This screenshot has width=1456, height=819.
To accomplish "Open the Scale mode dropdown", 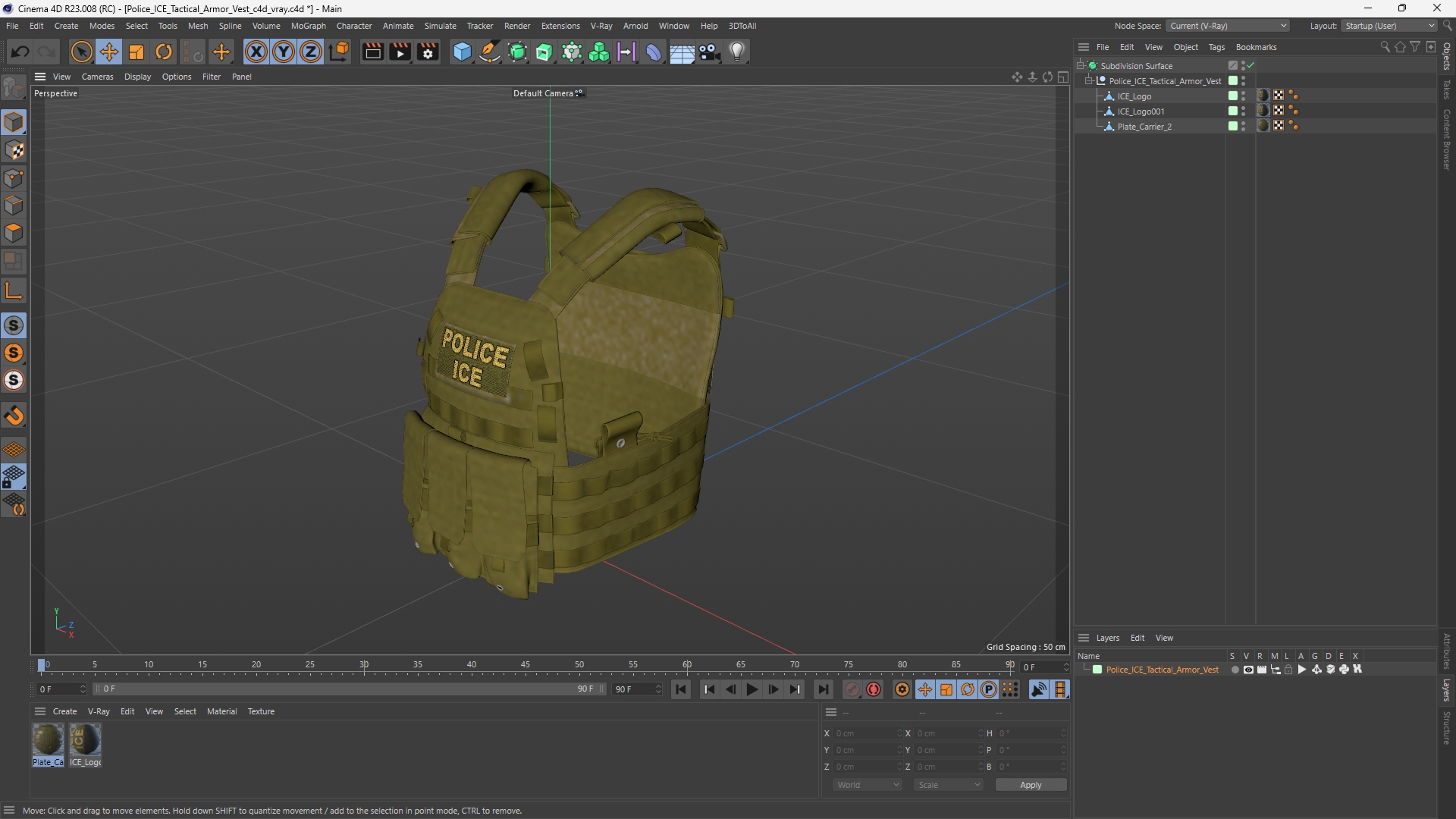I will pyautogui.click(x=949, y=785).
